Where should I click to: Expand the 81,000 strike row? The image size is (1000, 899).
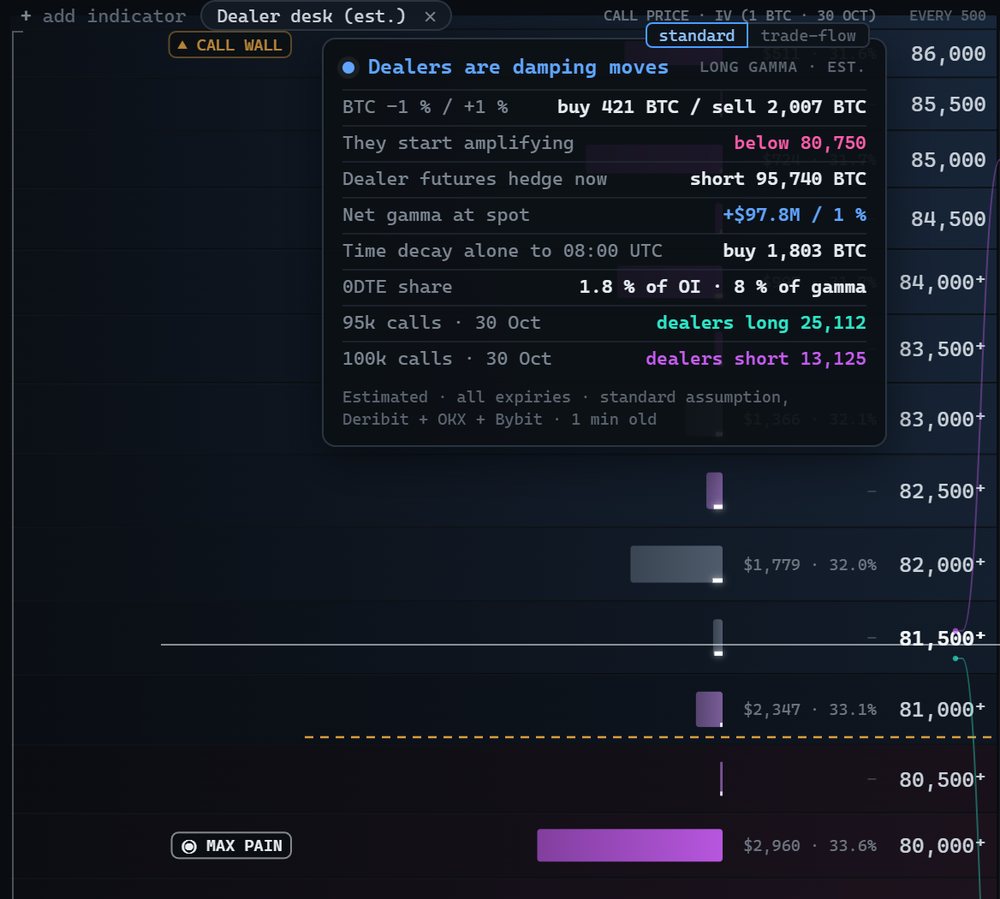tap(942, 709)
